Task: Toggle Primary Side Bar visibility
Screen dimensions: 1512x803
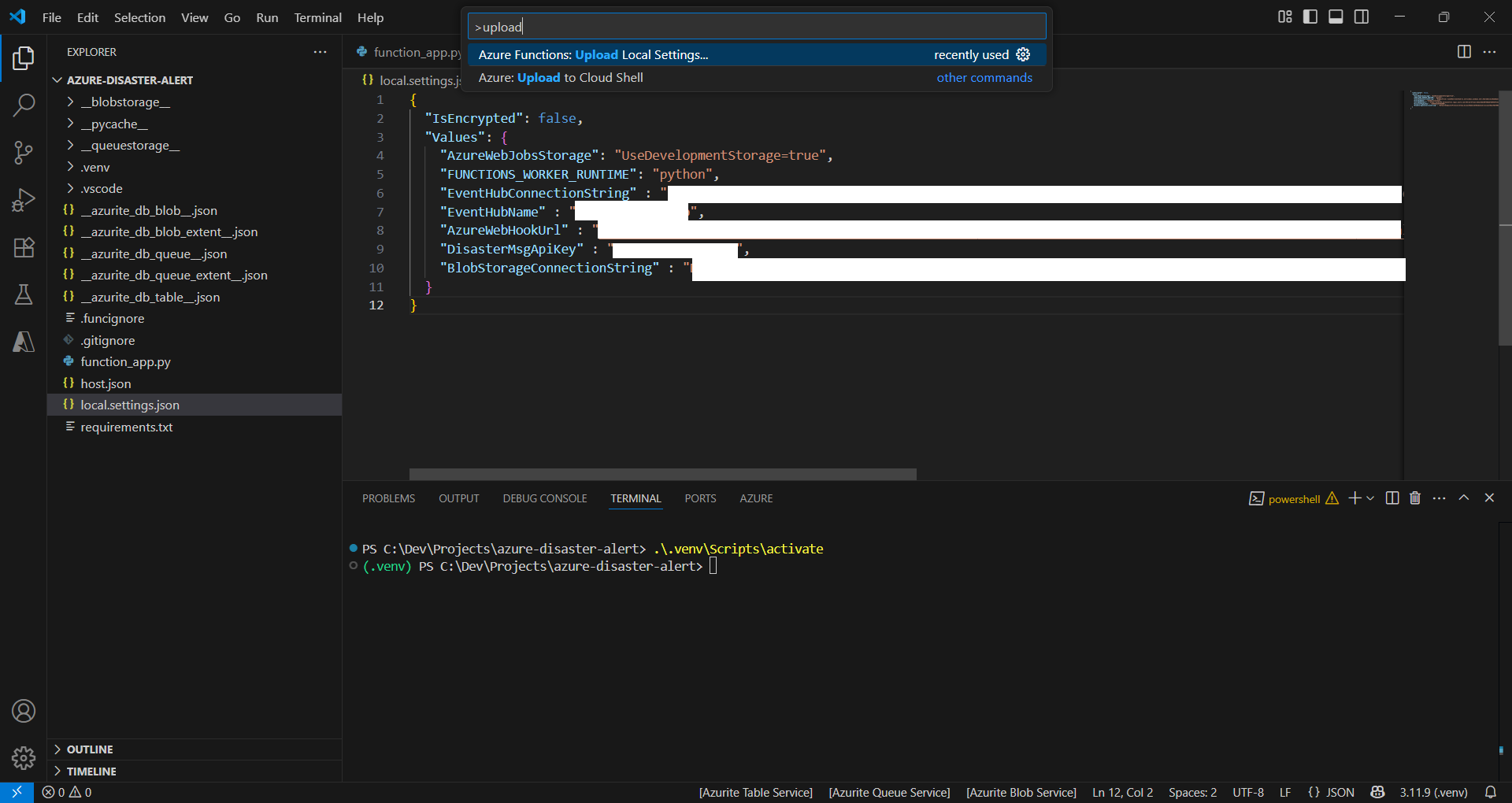Action: pos(1310,17)
